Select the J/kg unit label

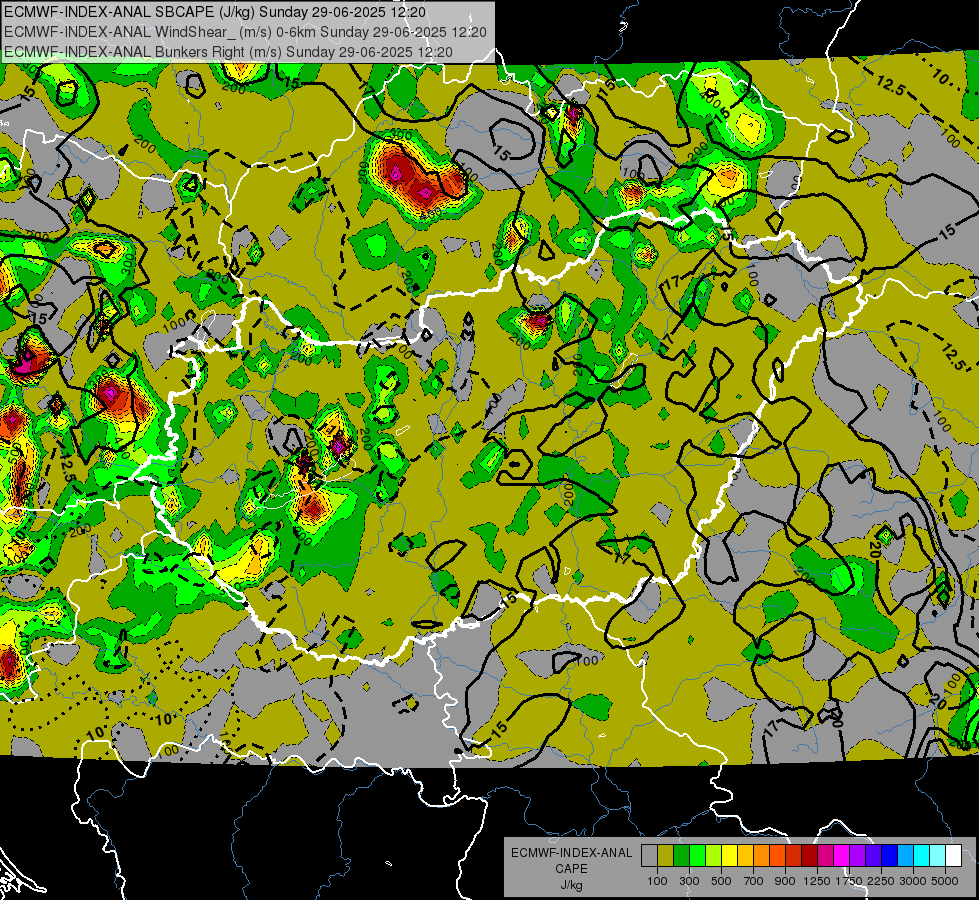(x=572, y=885)
